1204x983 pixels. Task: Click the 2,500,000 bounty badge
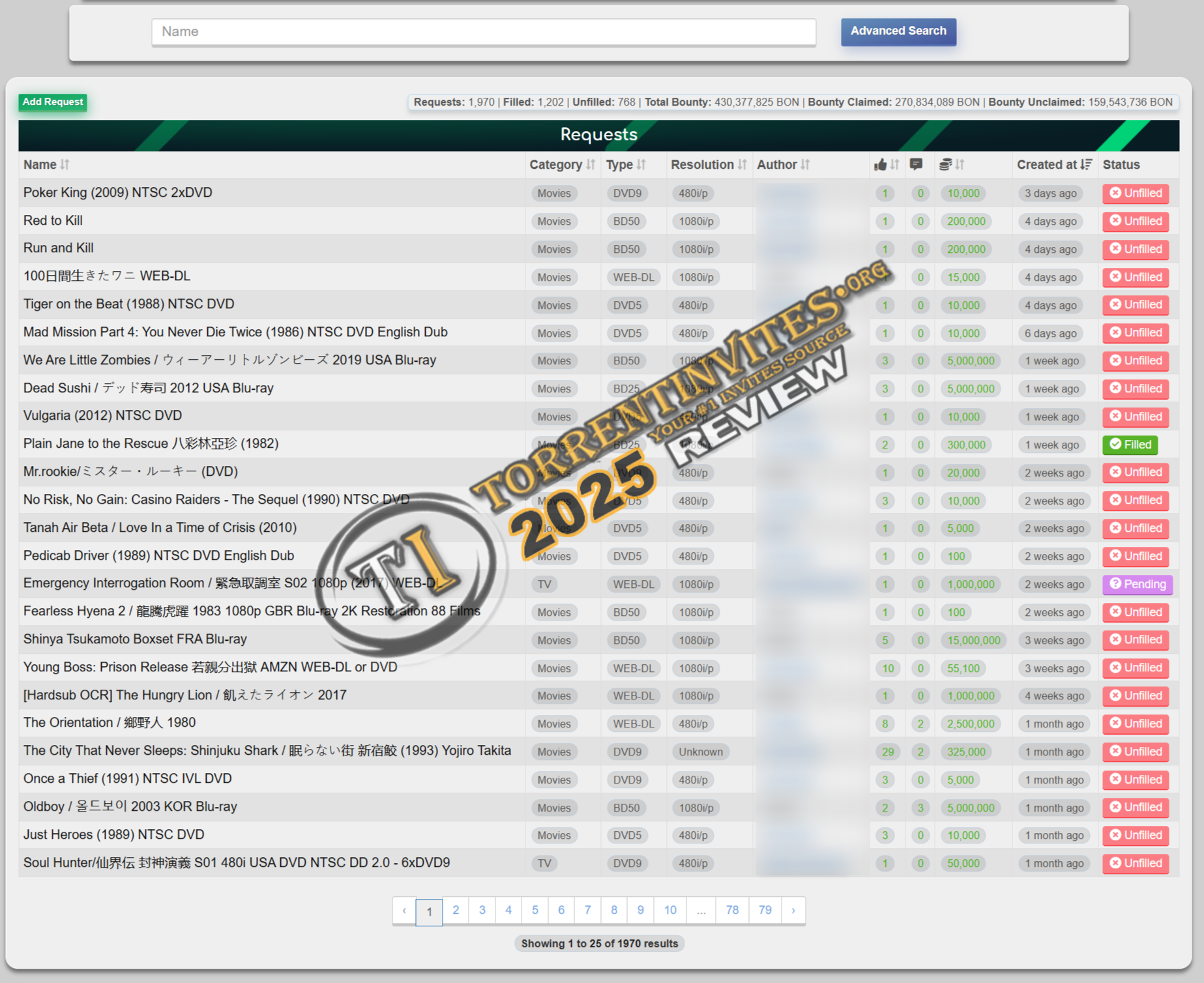pos(971,724)
